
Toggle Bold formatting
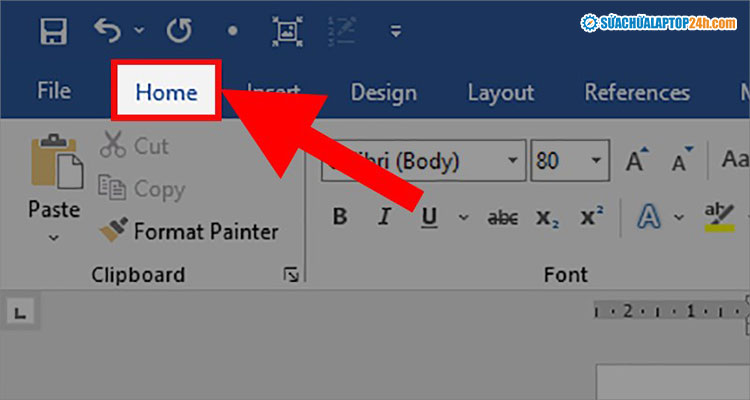(340, 216)
